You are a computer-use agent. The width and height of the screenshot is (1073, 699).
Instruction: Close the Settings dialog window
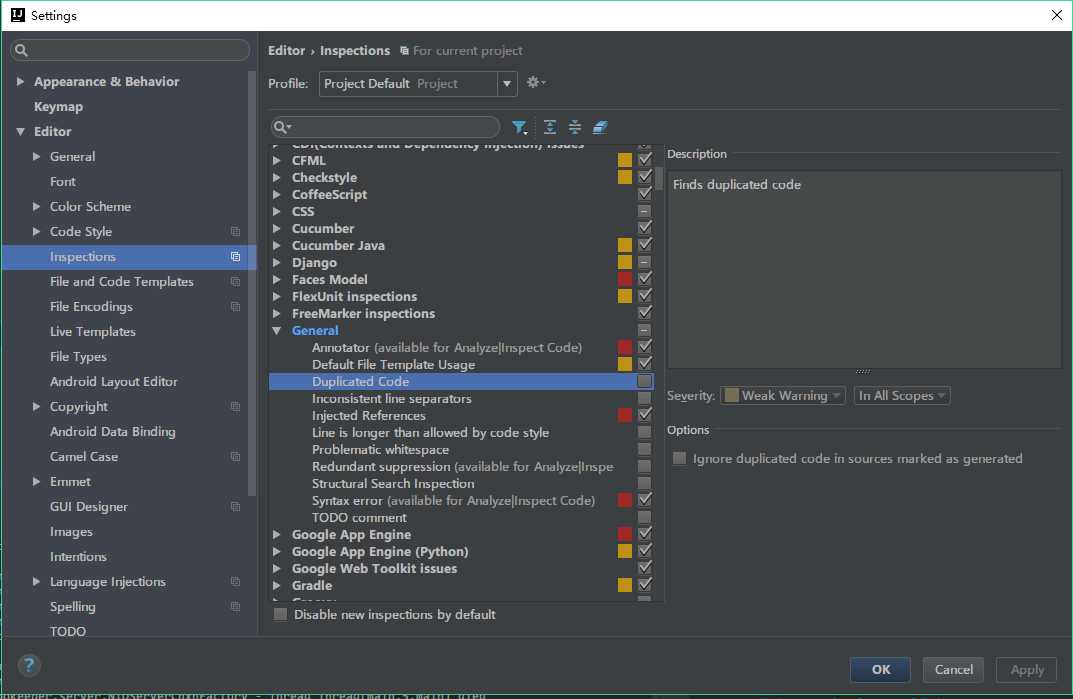click(1056, 15)
